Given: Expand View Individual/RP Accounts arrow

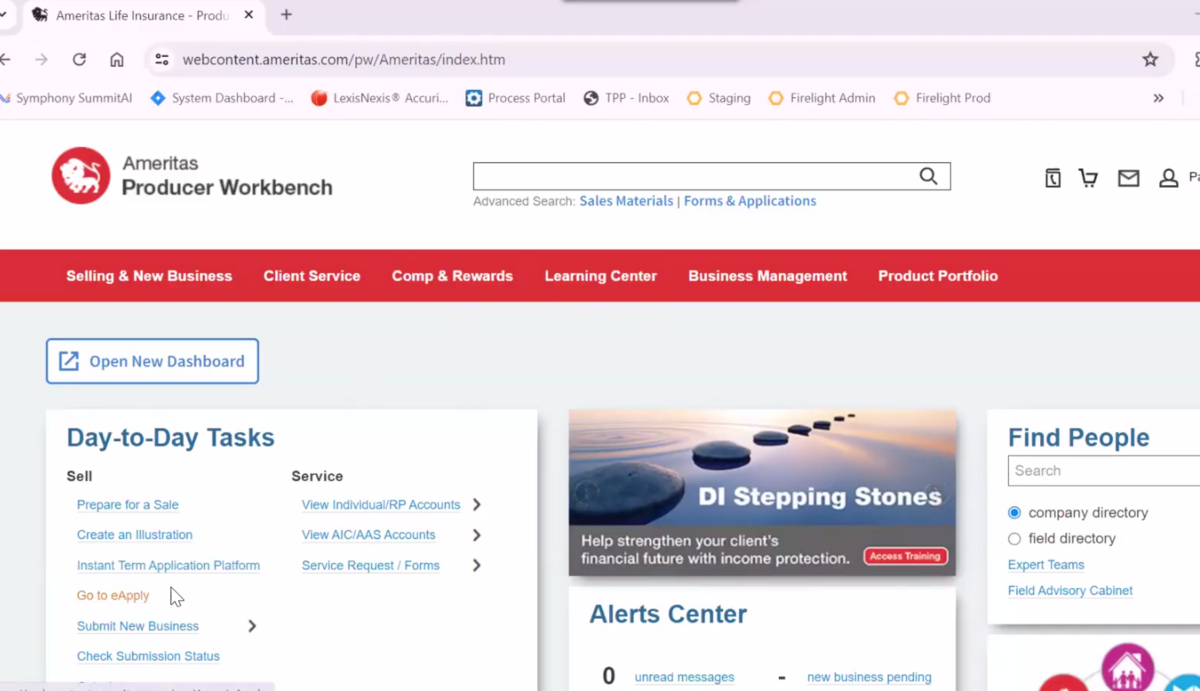Looking at the screenshot, I should (477, 505).
